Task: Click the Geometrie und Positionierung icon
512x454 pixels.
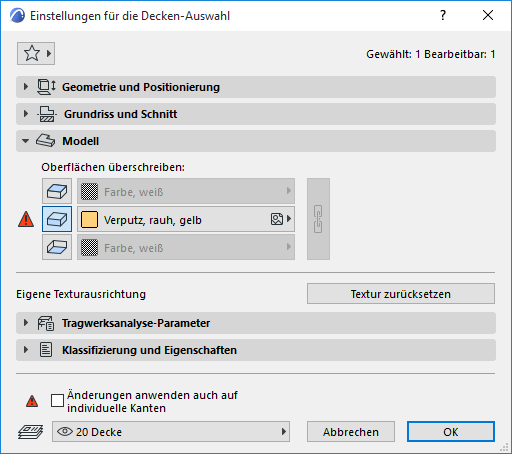Action: point(46,87)
